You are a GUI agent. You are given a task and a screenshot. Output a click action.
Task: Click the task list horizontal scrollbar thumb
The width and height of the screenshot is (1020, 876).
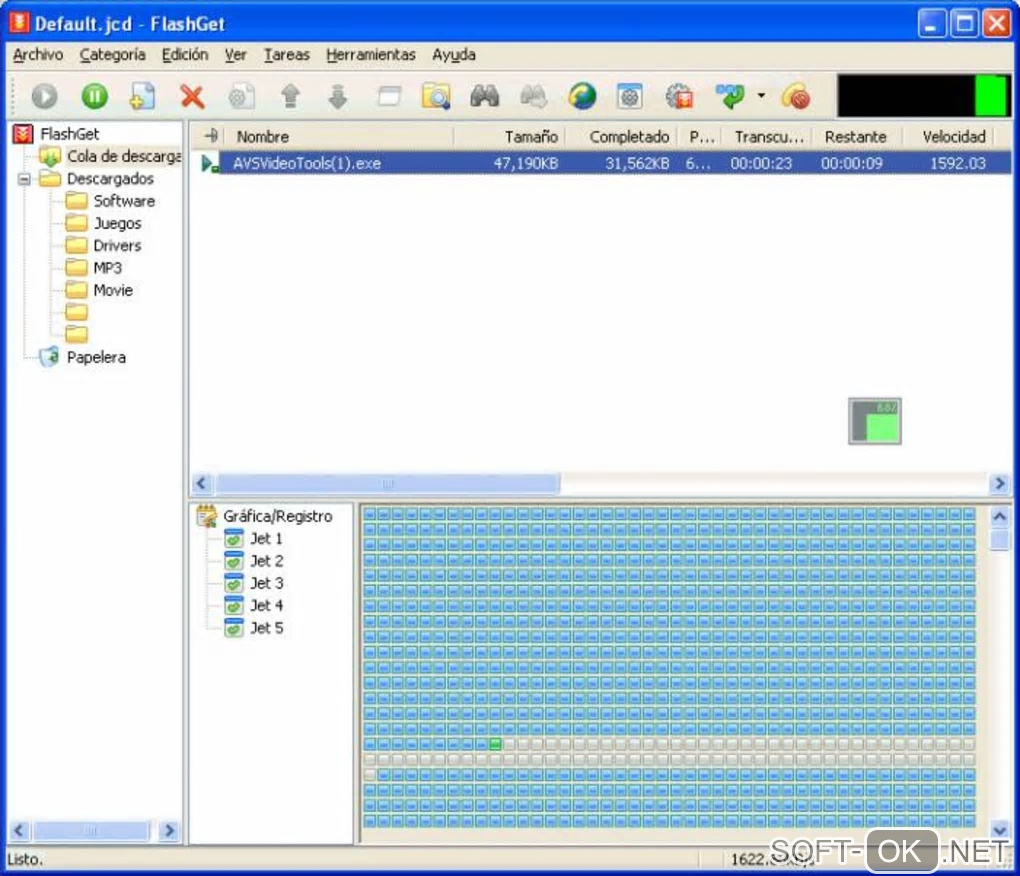point(388,483)
